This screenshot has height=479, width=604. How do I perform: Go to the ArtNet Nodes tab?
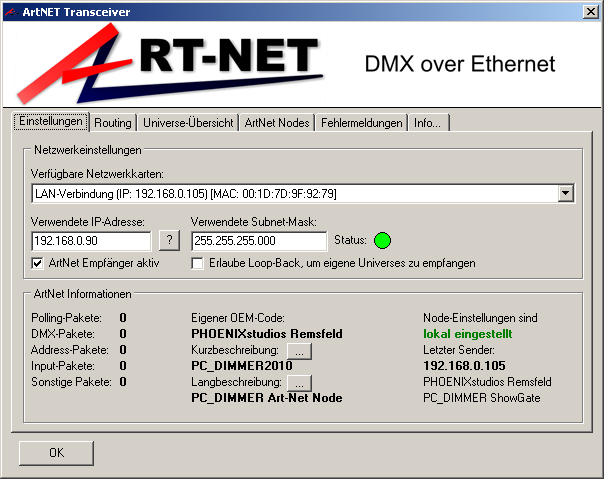(277, 123)
